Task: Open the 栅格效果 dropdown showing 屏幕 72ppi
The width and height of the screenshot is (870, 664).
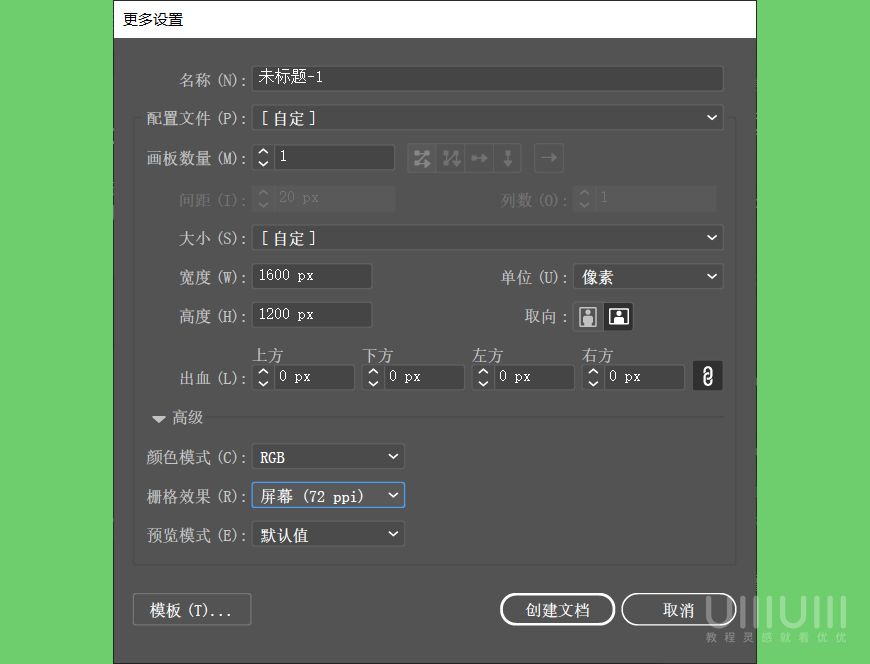Action: (x=328, y=495)
